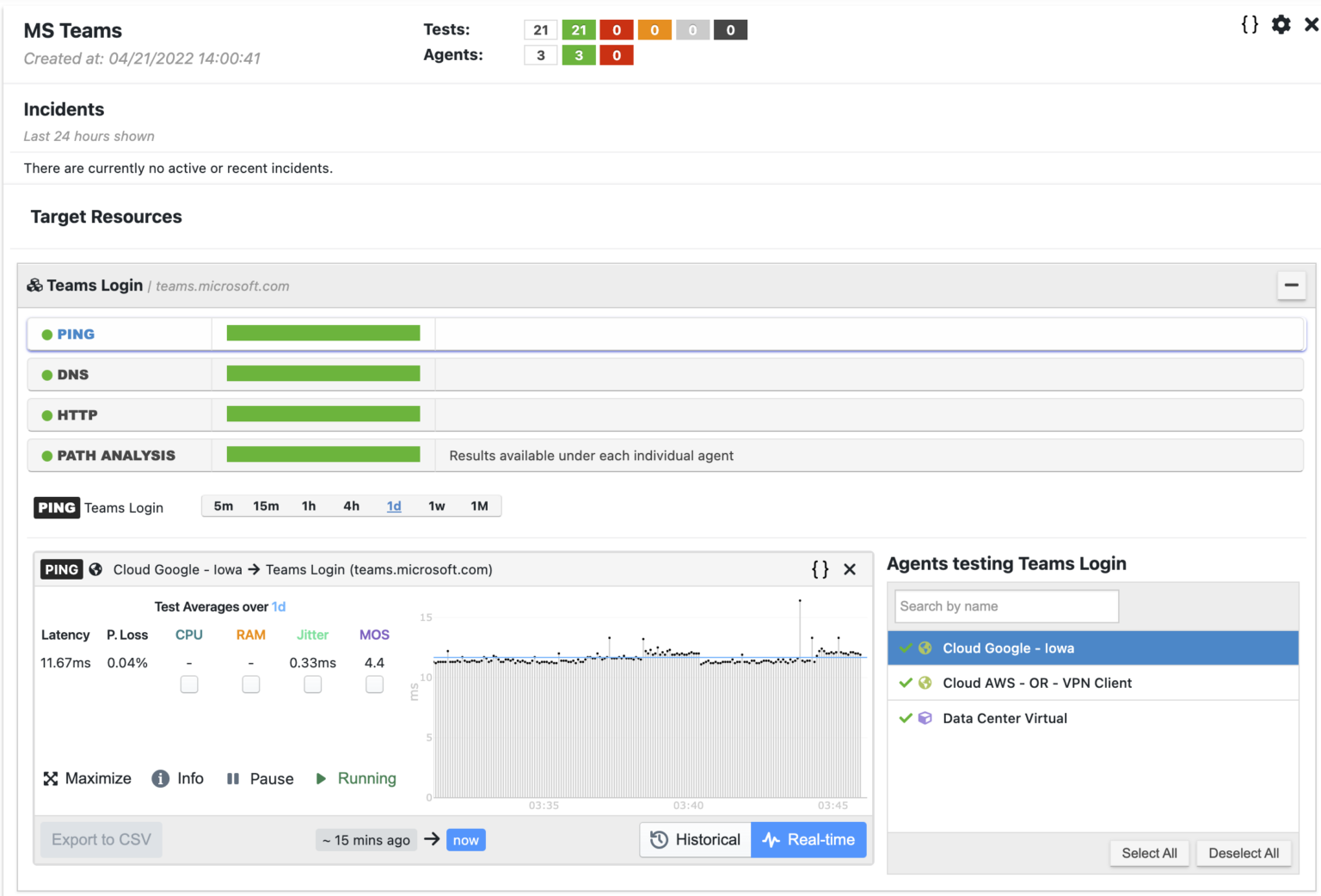Click the purple cube icon beside Data Center Virtual
Viewport: 1321px width, 896px height.
[925, 718]
